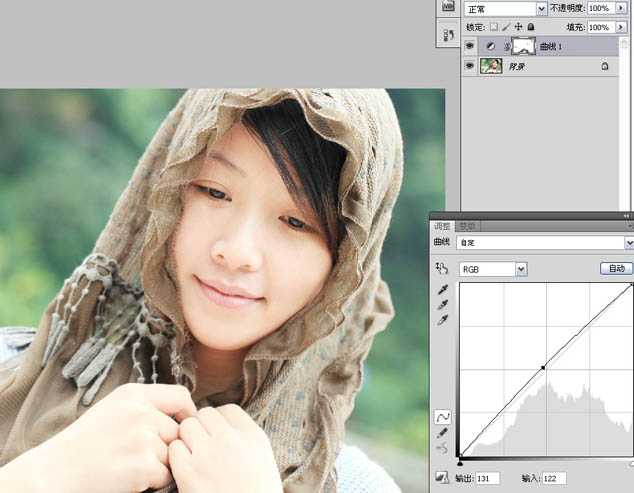The height and width of the screenshot is (493, 634).
Task: Open the RGB channel dropdown
Action: pos(521,269)
